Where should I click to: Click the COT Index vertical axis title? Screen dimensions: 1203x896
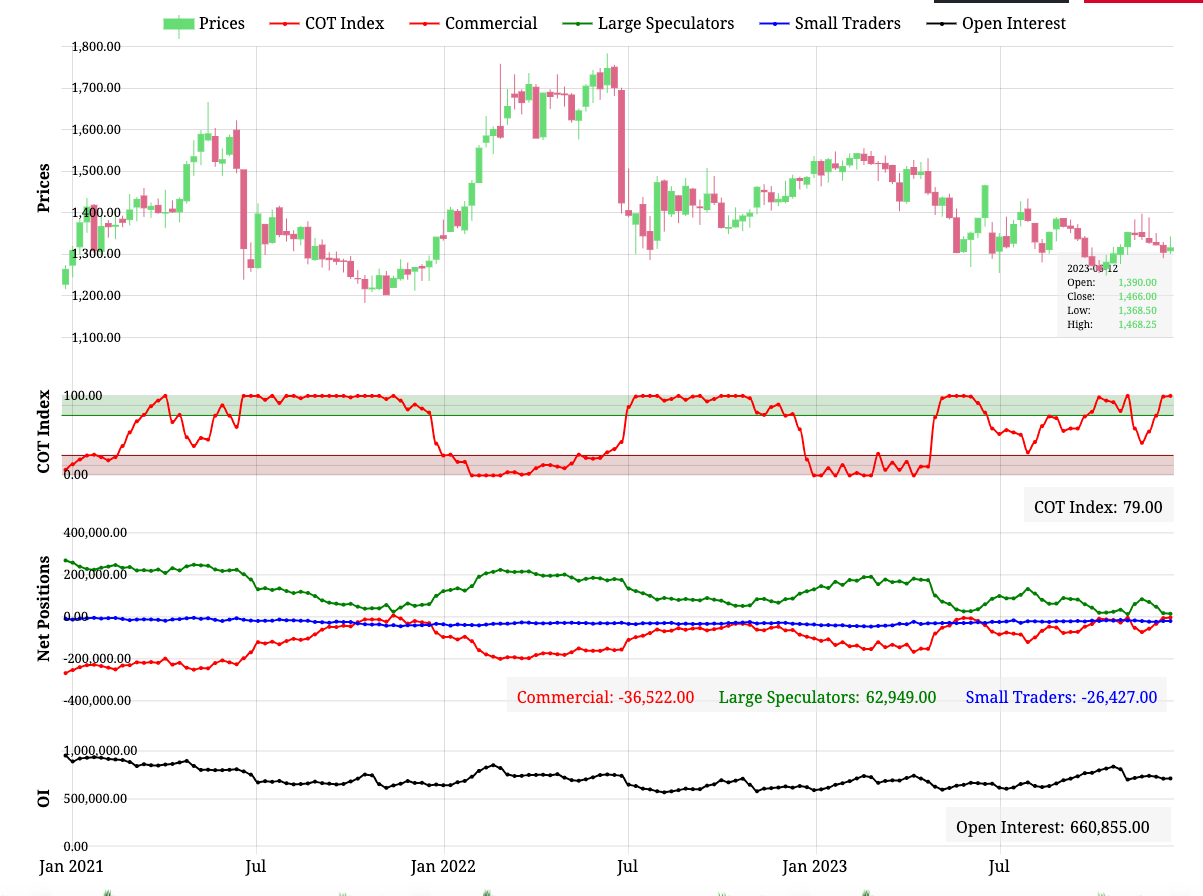45,433
